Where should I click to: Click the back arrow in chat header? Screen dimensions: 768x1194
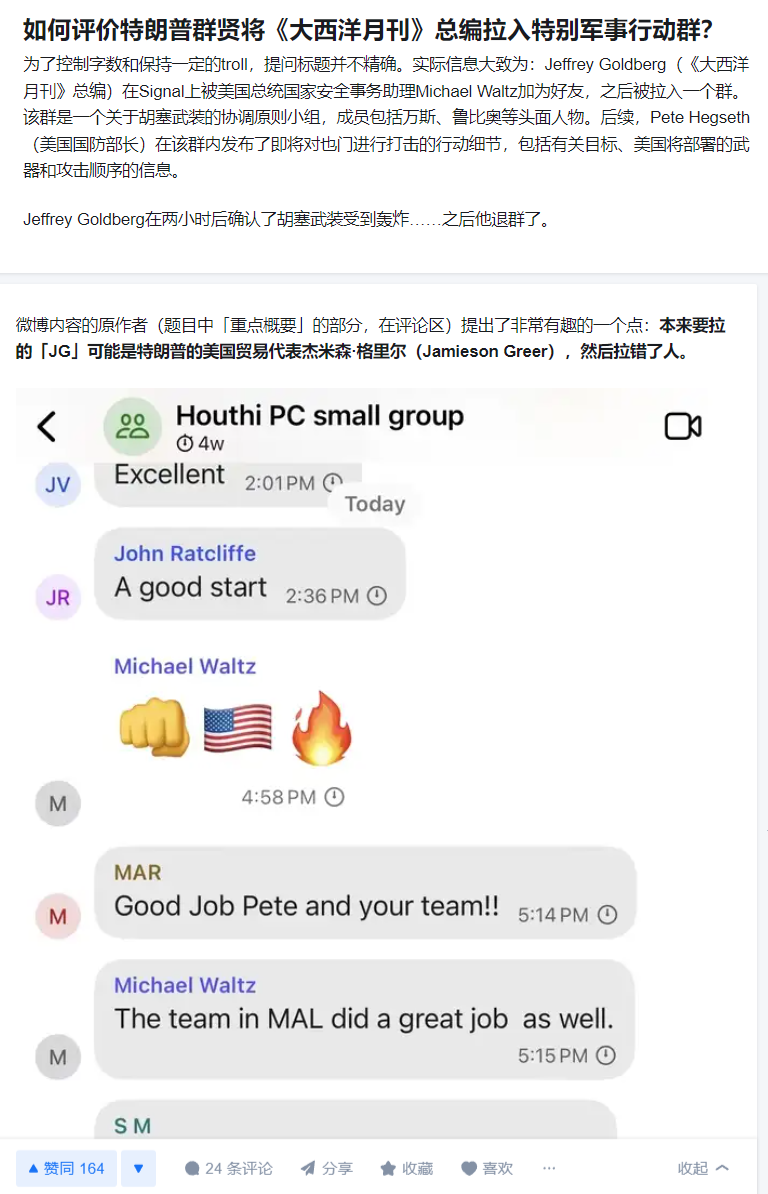point(47,426)
